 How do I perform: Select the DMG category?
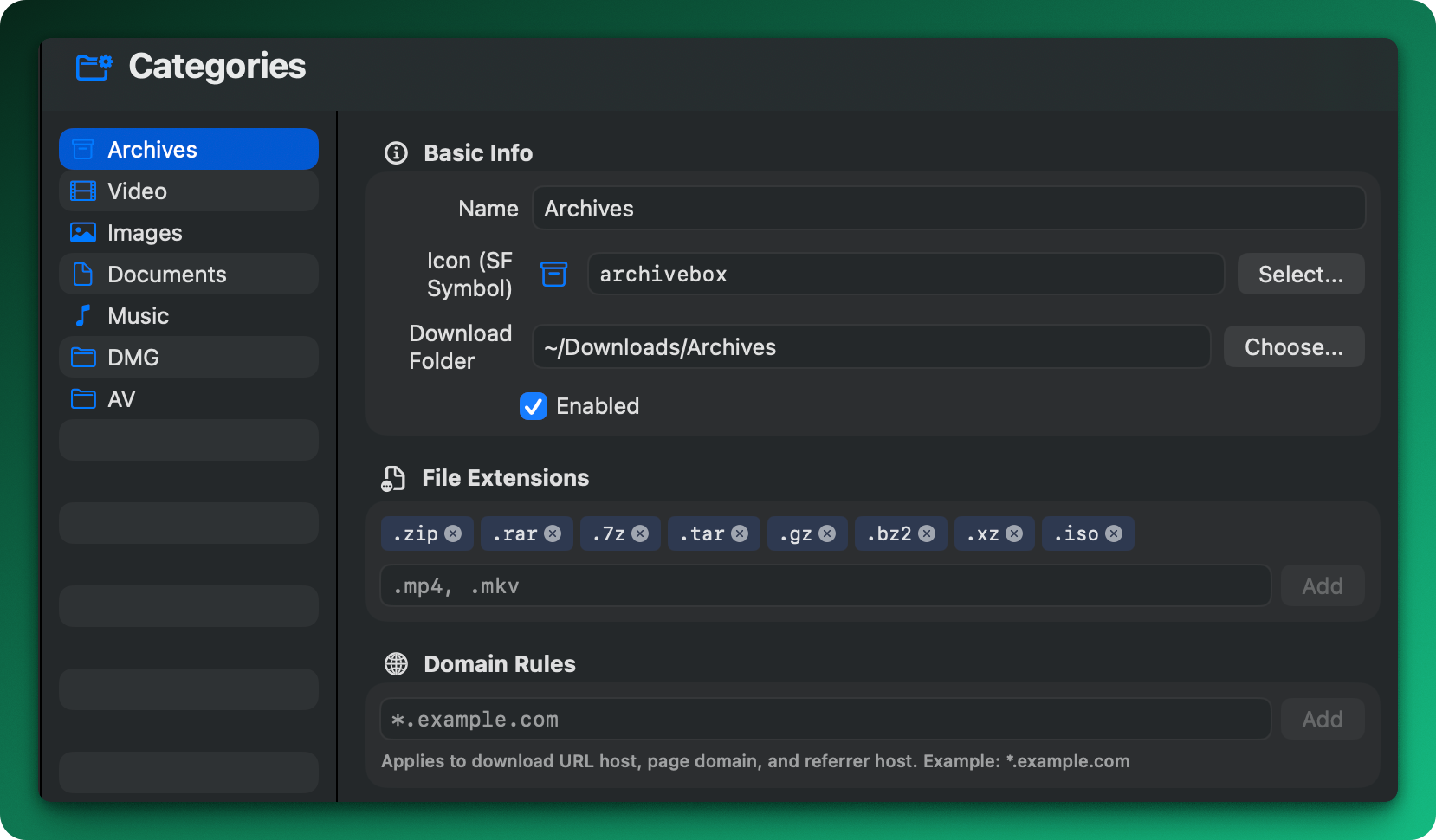(189, 357)
